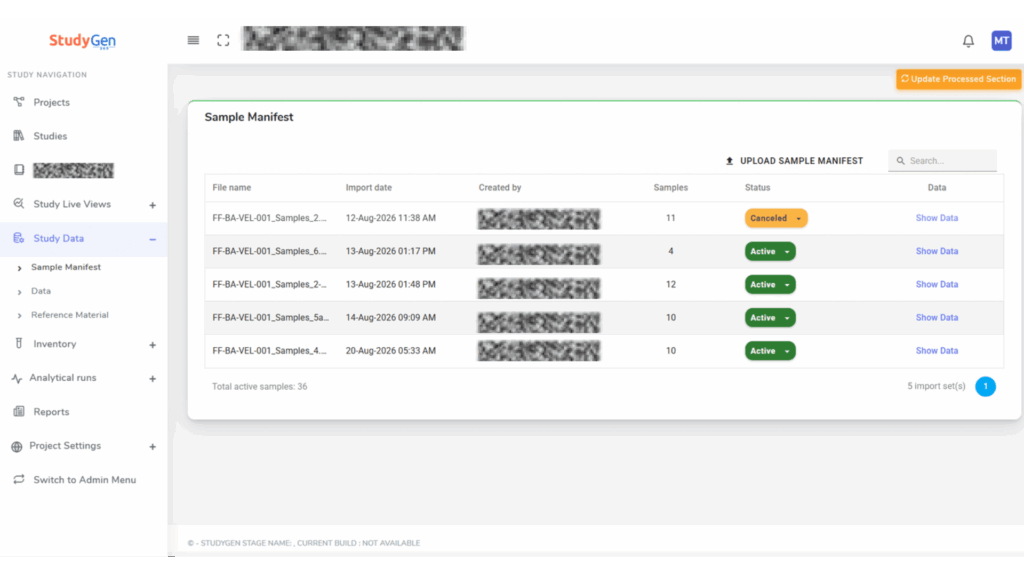Collapse Study Data with minus
The width and height of the screenshot is (1024, 576).
(152, 240)
